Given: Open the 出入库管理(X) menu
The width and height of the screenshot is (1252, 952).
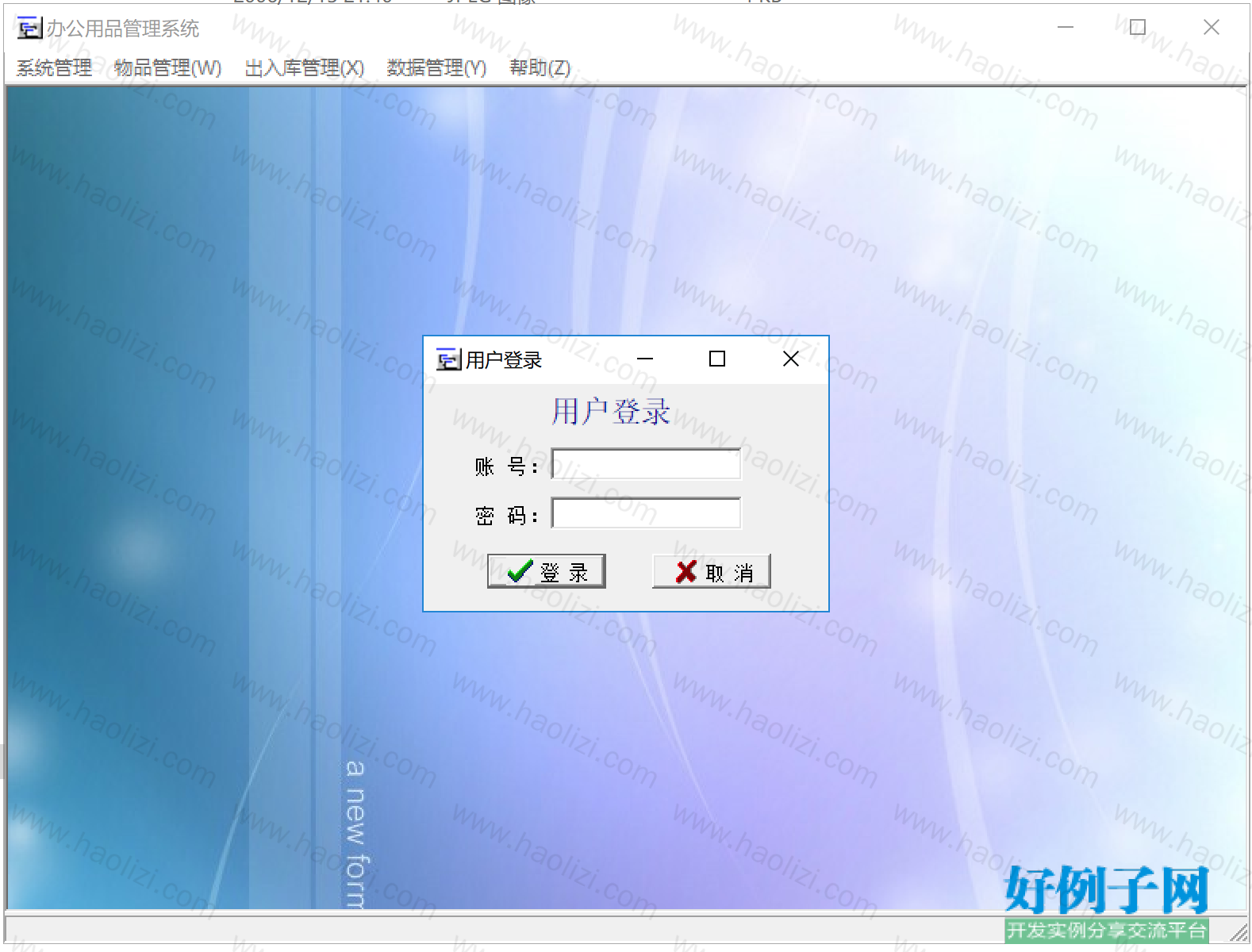Looking at the screenshot, I should pyautogui.click(x=304, y=68).
